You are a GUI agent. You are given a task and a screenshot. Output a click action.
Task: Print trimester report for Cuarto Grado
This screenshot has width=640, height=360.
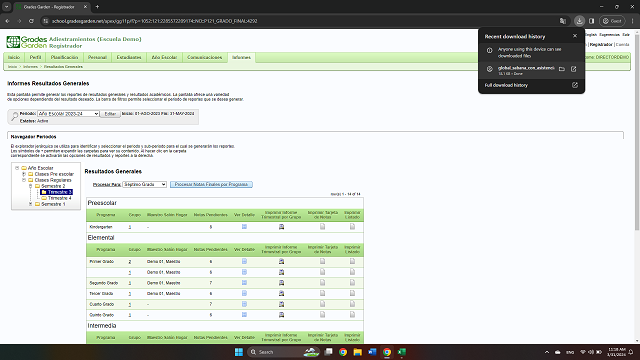coord(281,304)
